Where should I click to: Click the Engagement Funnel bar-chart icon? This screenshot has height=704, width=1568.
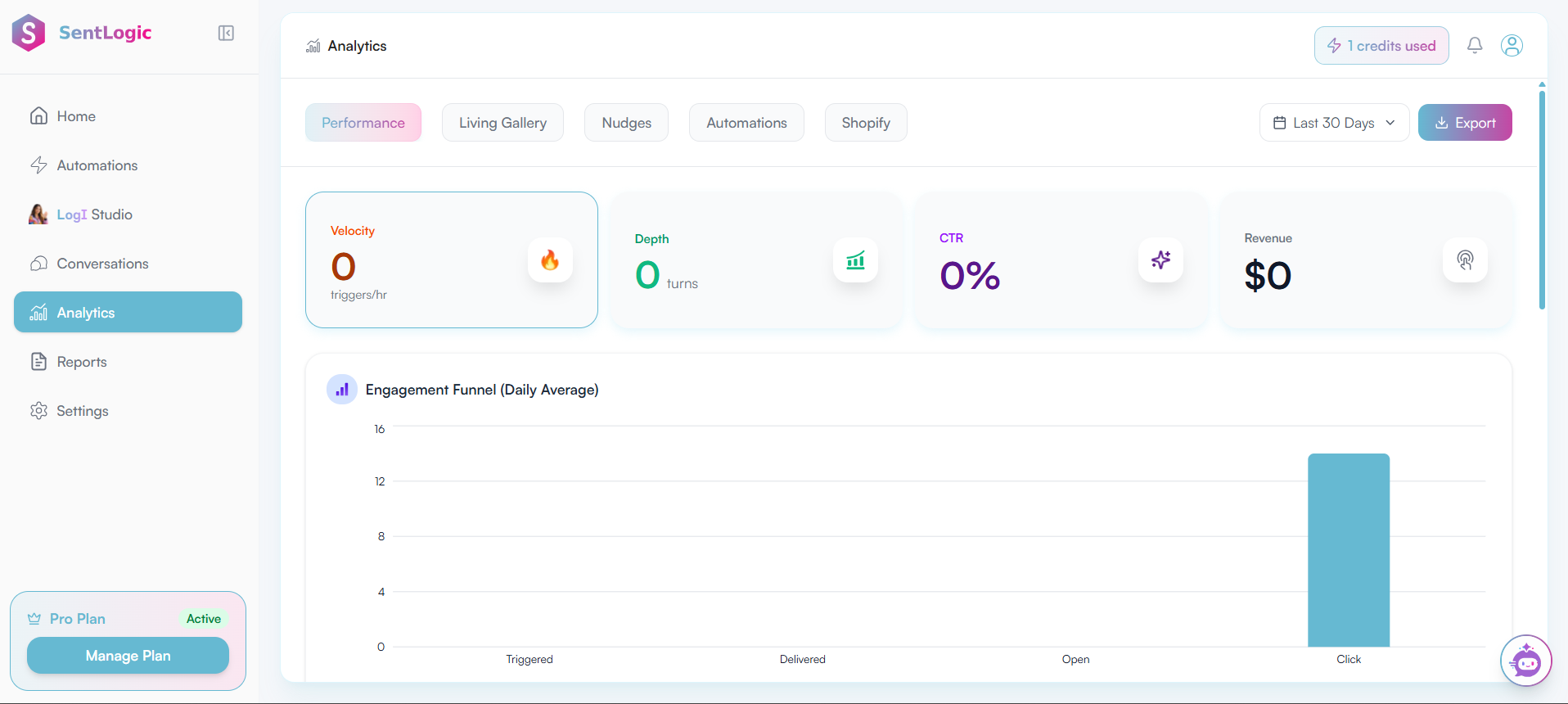point(342,390)
